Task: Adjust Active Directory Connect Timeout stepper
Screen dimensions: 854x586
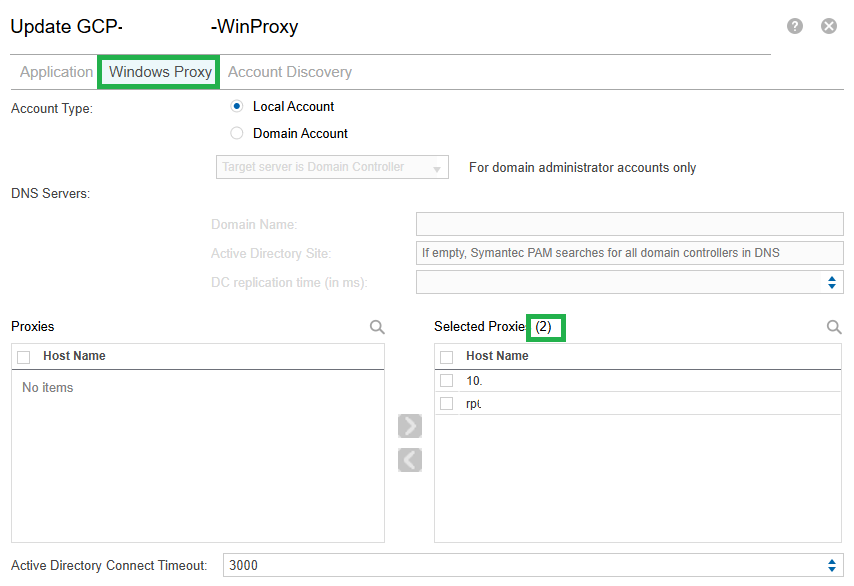Action: coord(831,566)
